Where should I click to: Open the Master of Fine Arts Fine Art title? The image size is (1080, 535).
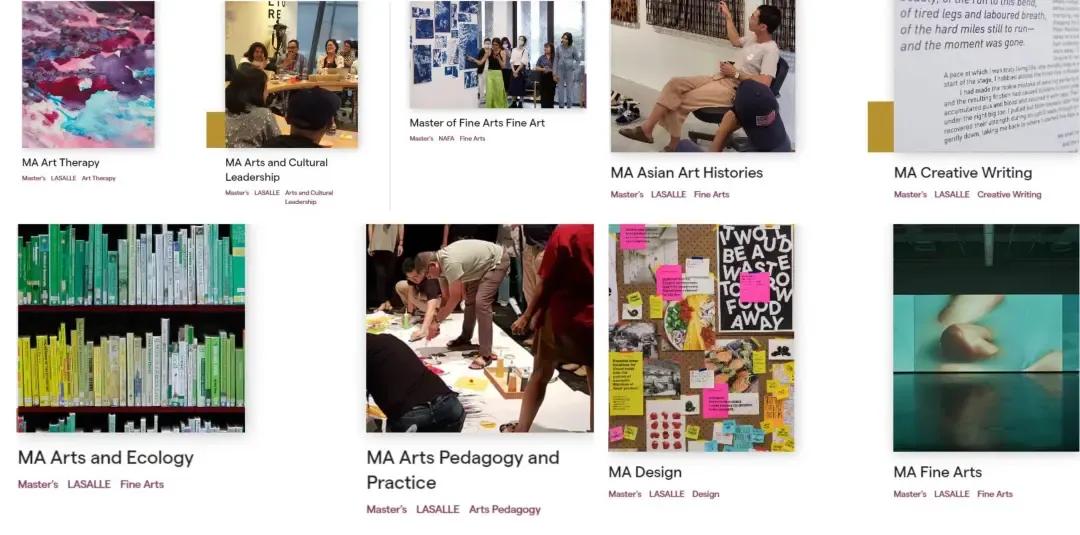(x=477, y=123)
